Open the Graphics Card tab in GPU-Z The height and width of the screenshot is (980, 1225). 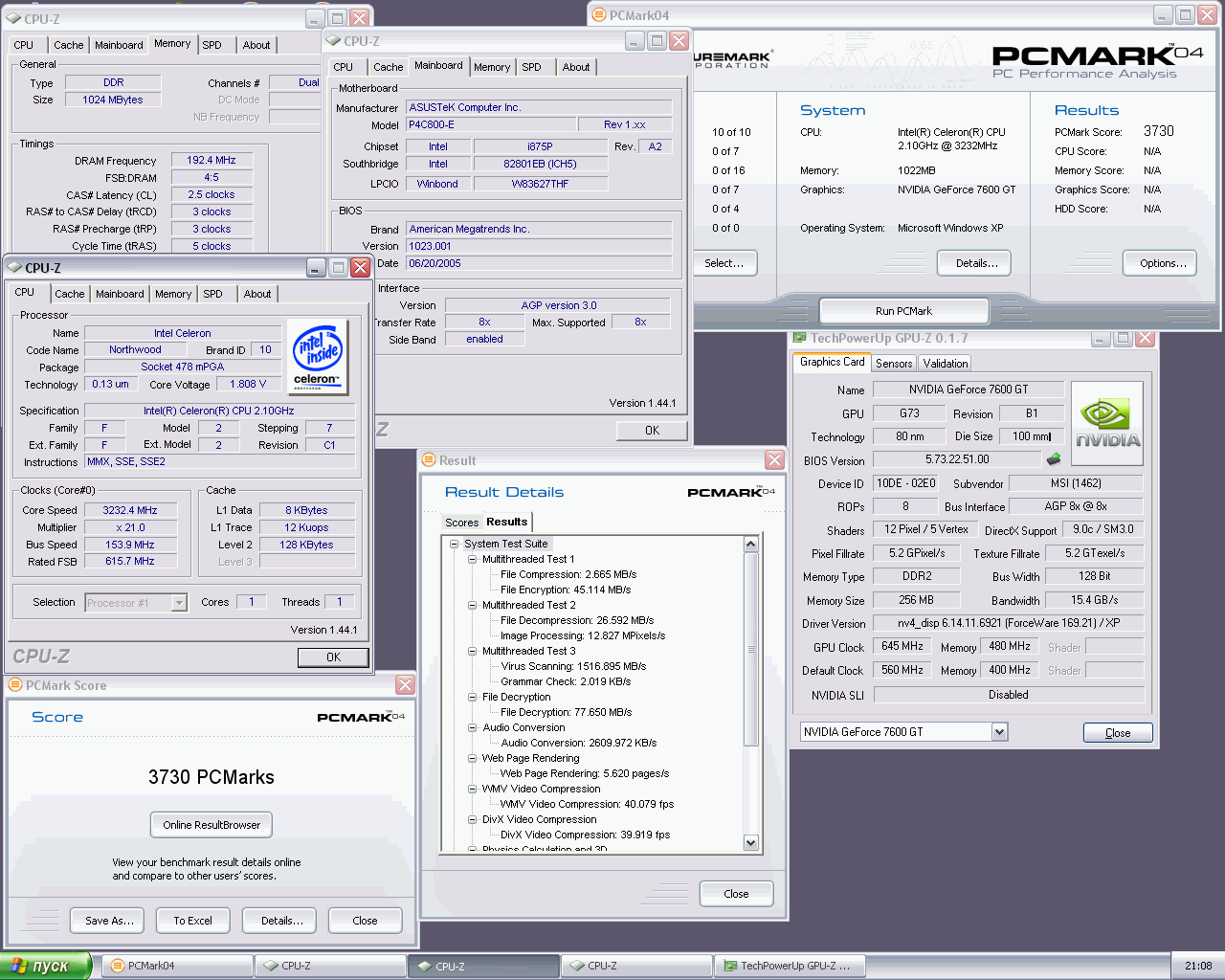point(832,362)
